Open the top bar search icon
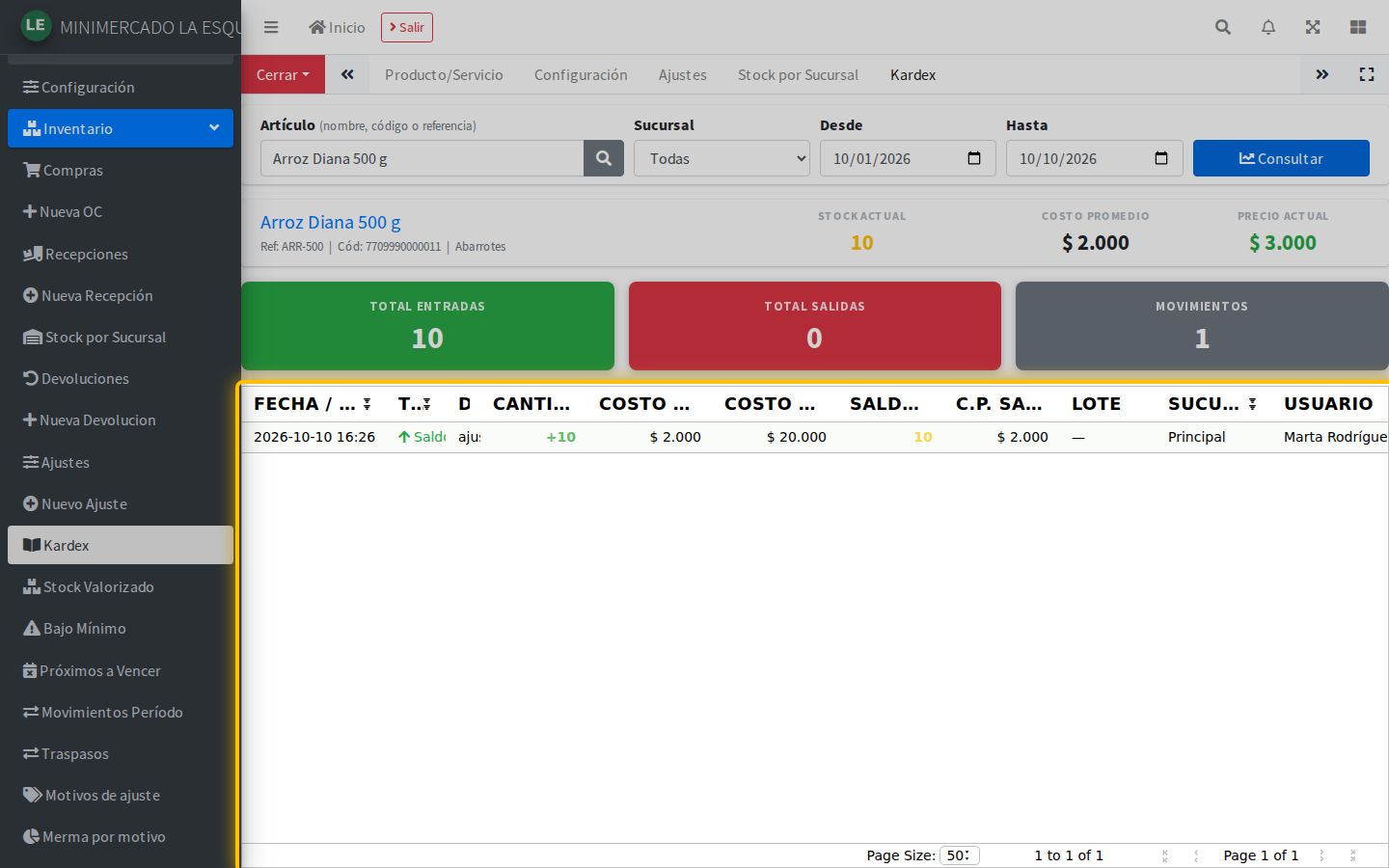Screen dimensions: 1389x868 pos(1223,27)
